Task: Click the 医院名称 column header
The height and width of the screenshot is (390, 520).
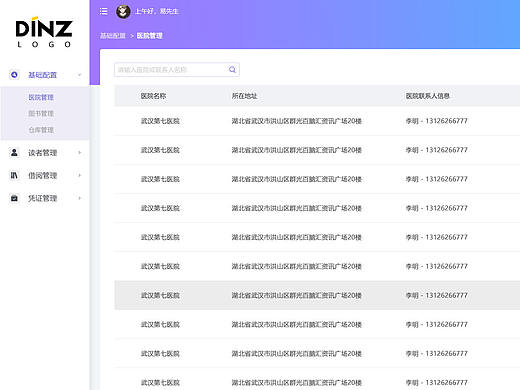Action: coord(153,96)
